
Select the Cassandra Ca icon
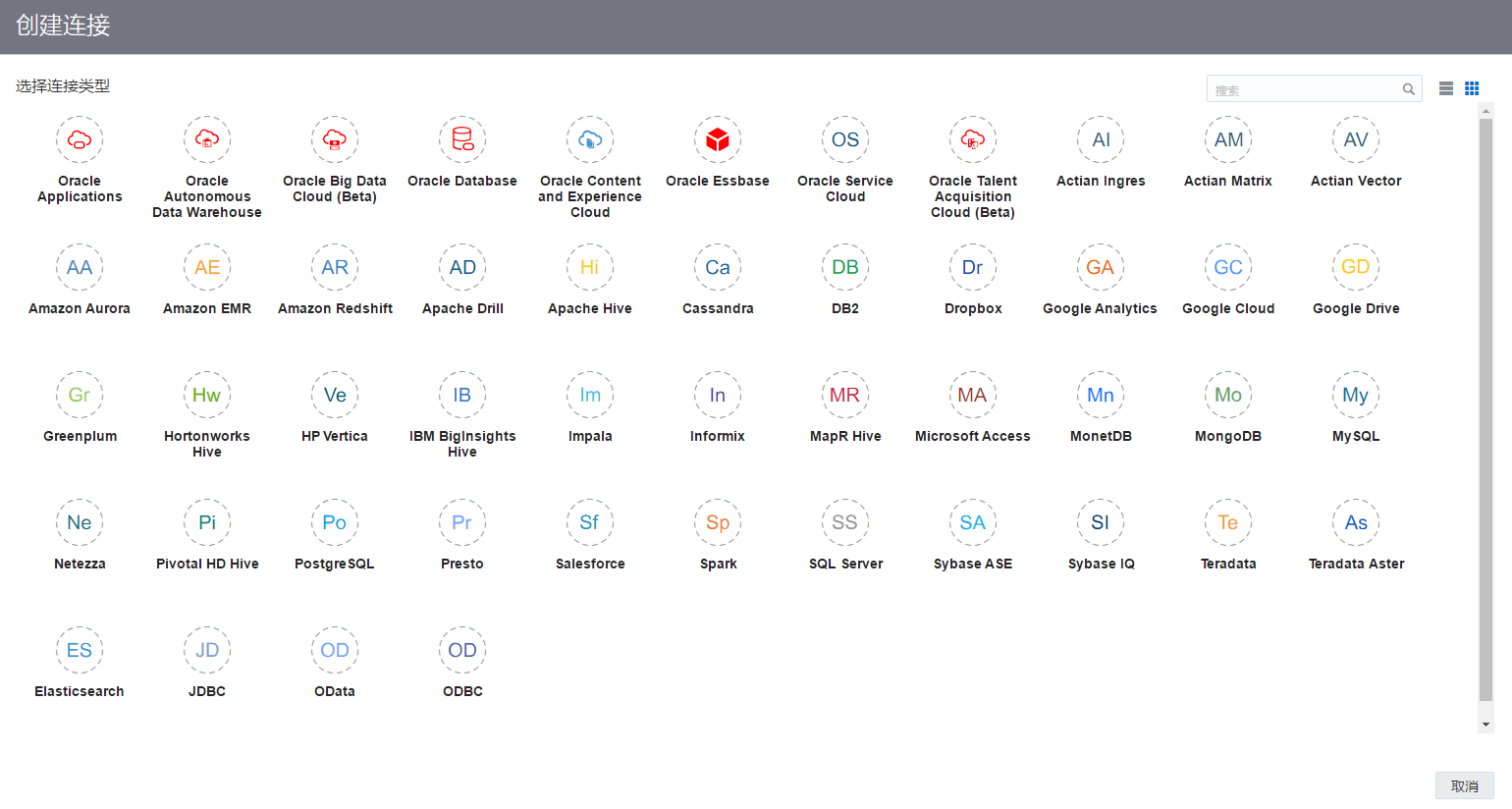718,267
